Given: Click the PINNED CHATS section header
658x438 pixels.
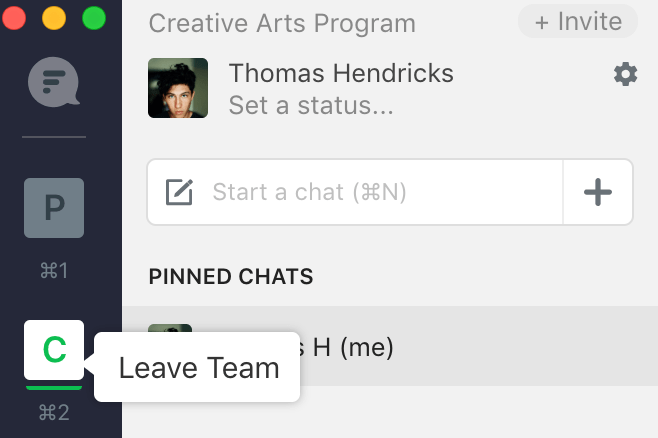Looking at the screenshot, I should [x=231, y=276].
